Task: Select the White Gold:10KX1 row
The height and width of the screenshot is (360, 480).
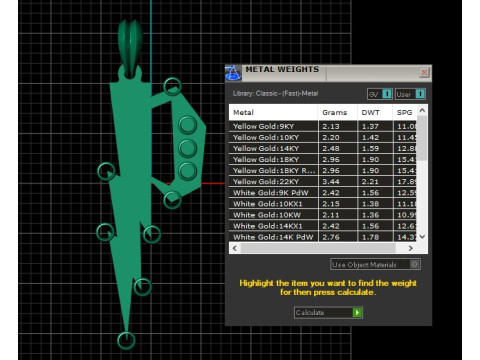Action: [x=323, y=204]
